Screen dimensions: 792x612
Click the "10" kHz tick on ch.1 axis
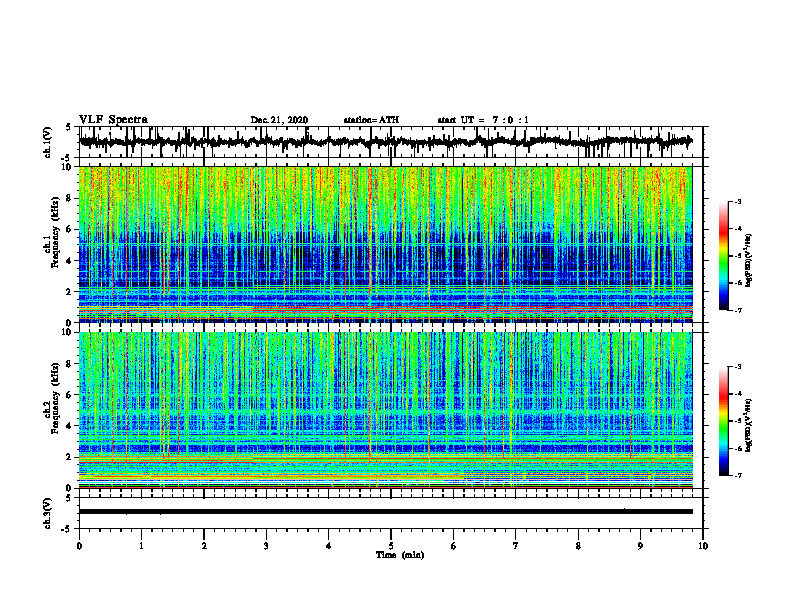68,167
